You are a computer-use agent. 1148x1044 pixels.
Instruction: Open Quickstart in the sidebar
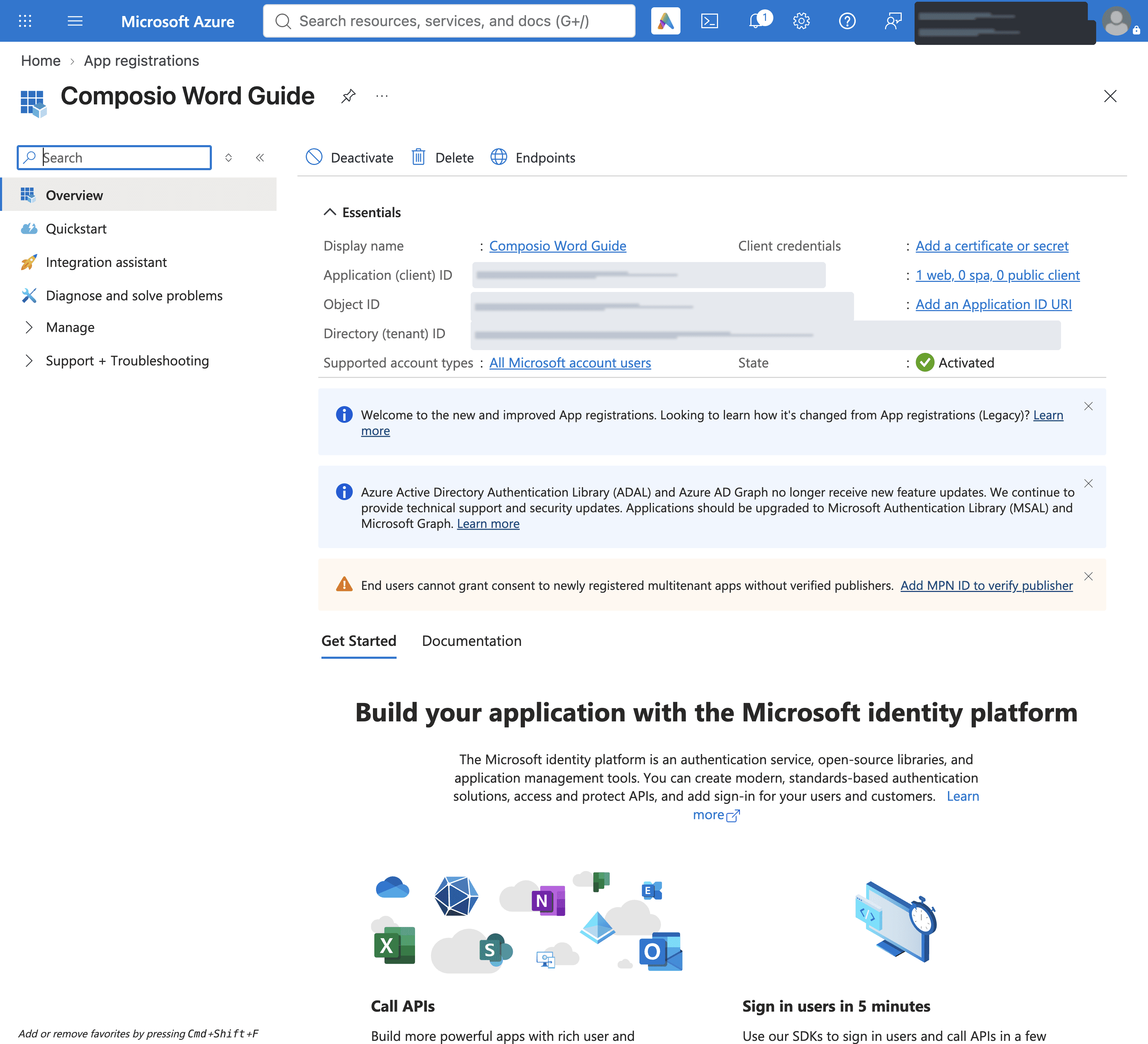(76, 228)
